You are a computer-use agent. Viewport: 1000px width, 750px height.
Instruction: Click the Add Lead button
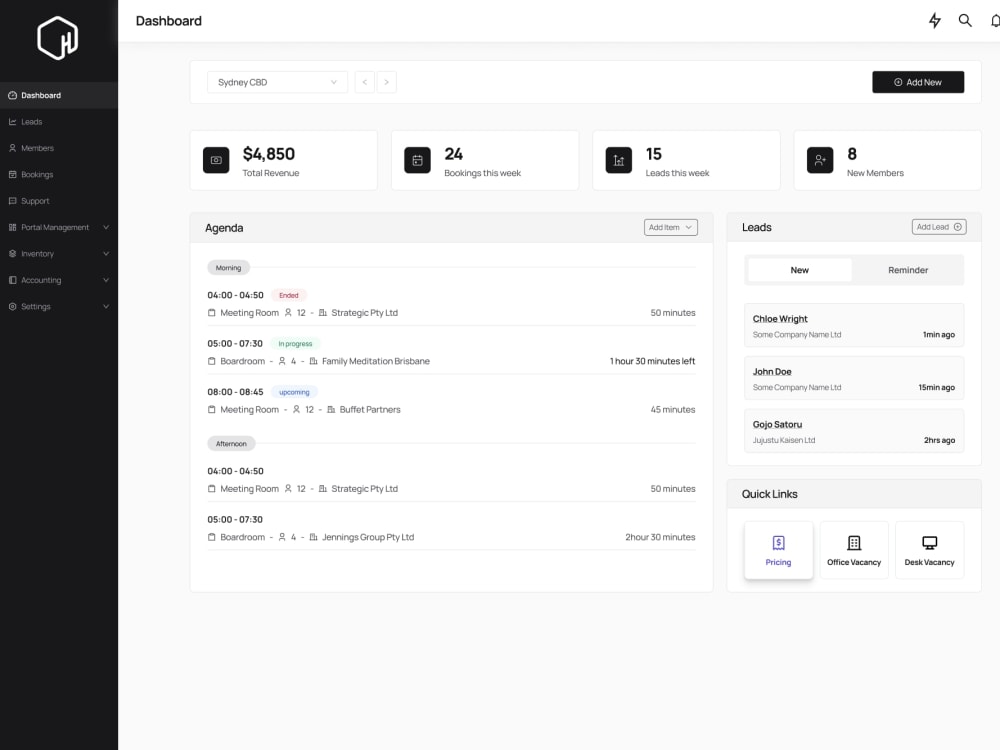(939, 227)
